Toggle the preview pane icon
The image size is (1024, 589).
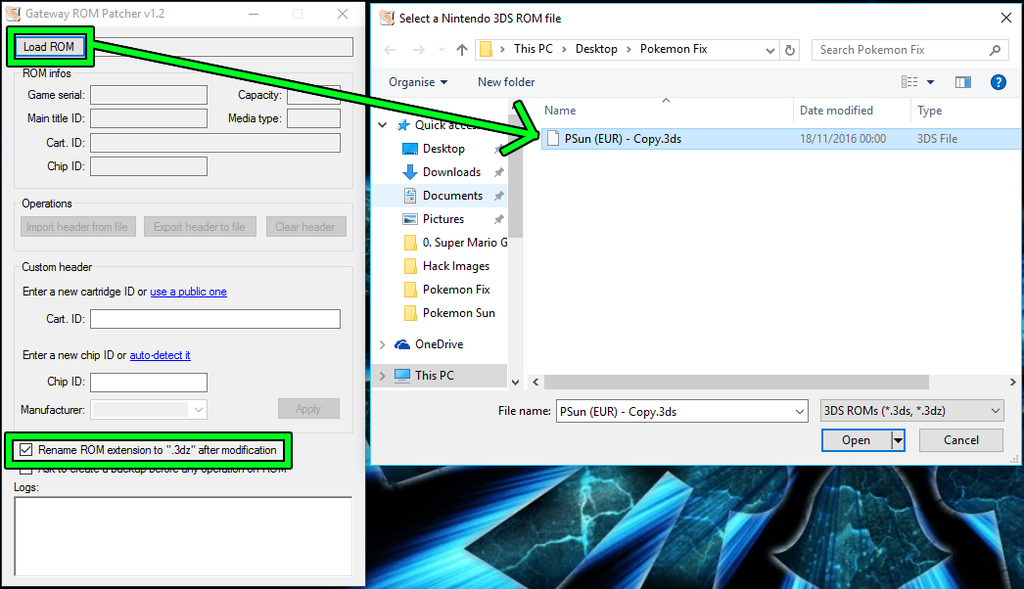pos(963,82)
